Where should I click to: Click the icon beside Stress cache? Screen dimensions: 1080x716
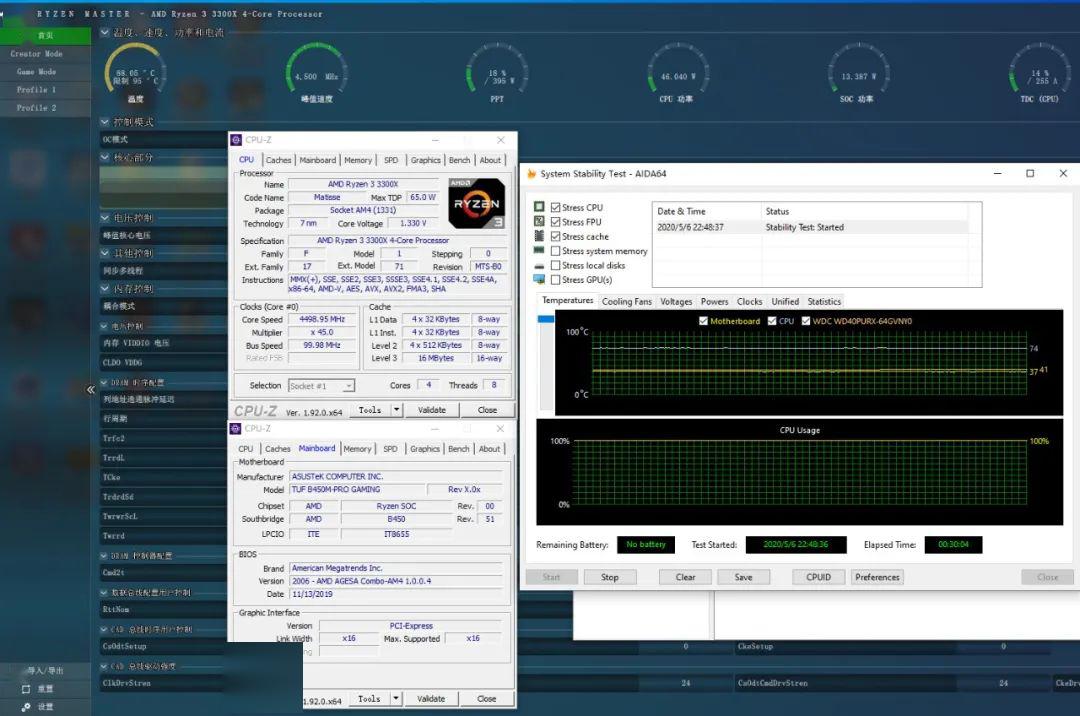click(x=539, y=236)
